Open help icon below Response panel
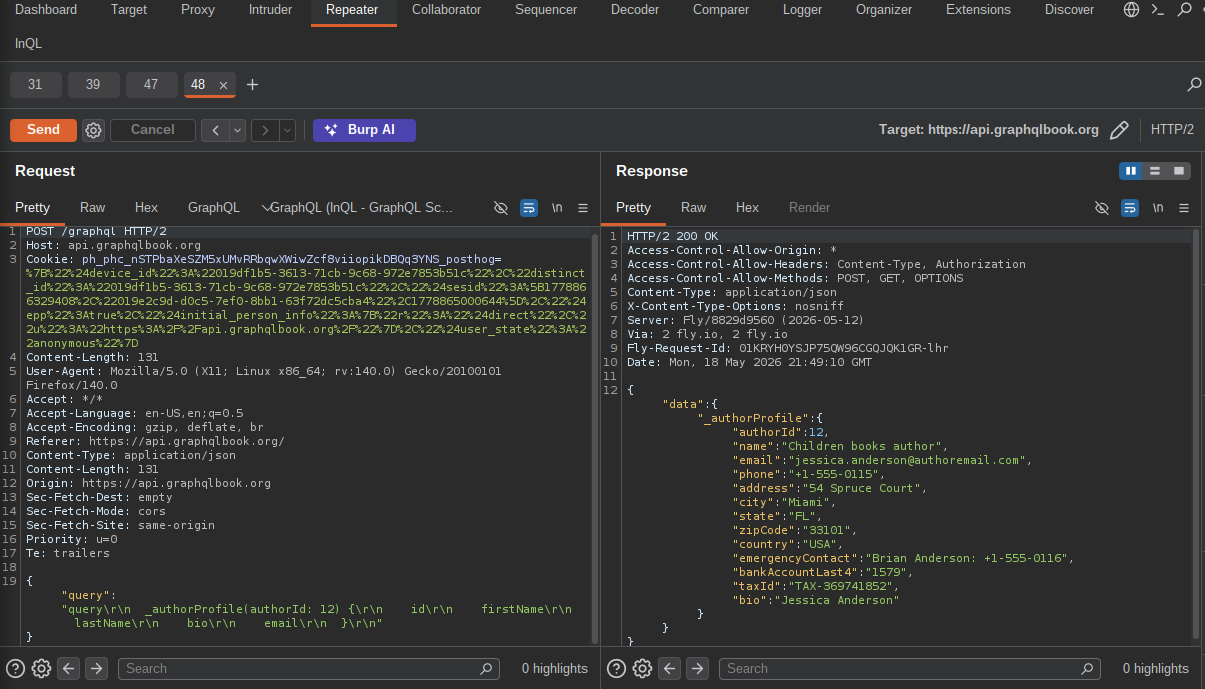The width and height of the screenshot is (1205, 689). tap(616, 668)
